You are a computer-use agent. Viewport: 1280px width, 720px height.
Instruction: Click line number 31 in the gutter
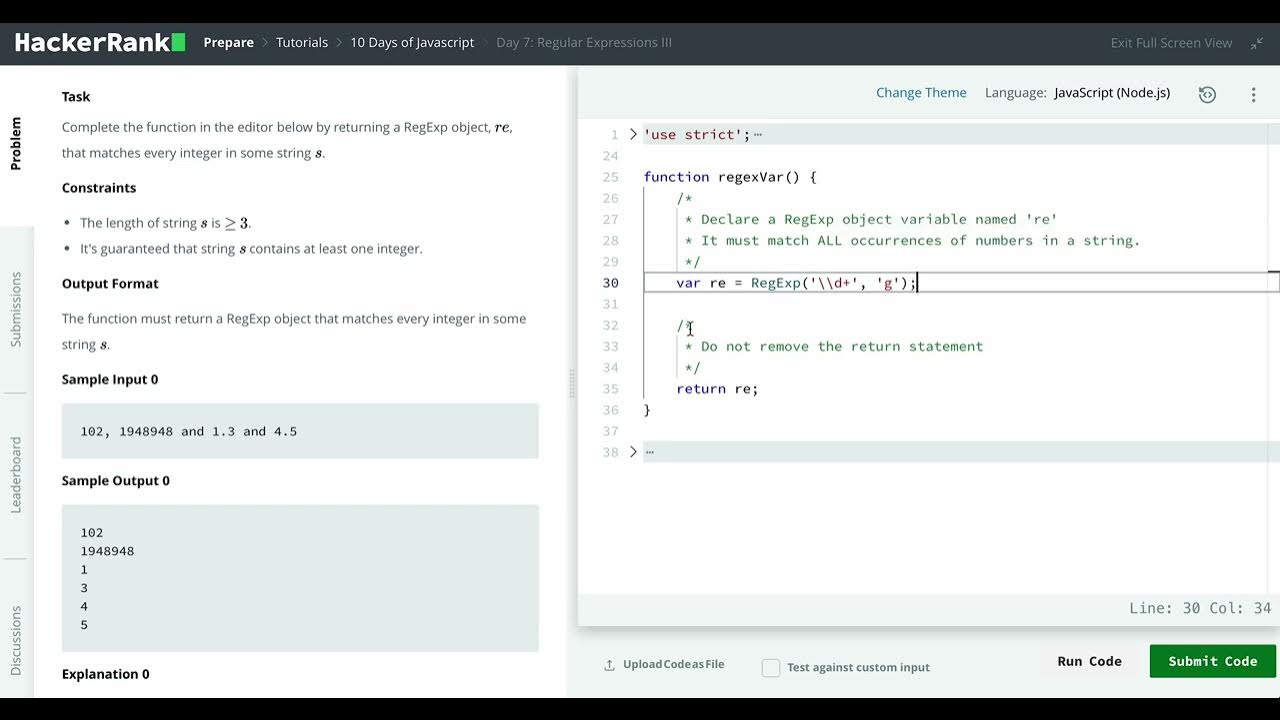pos(610,304)
